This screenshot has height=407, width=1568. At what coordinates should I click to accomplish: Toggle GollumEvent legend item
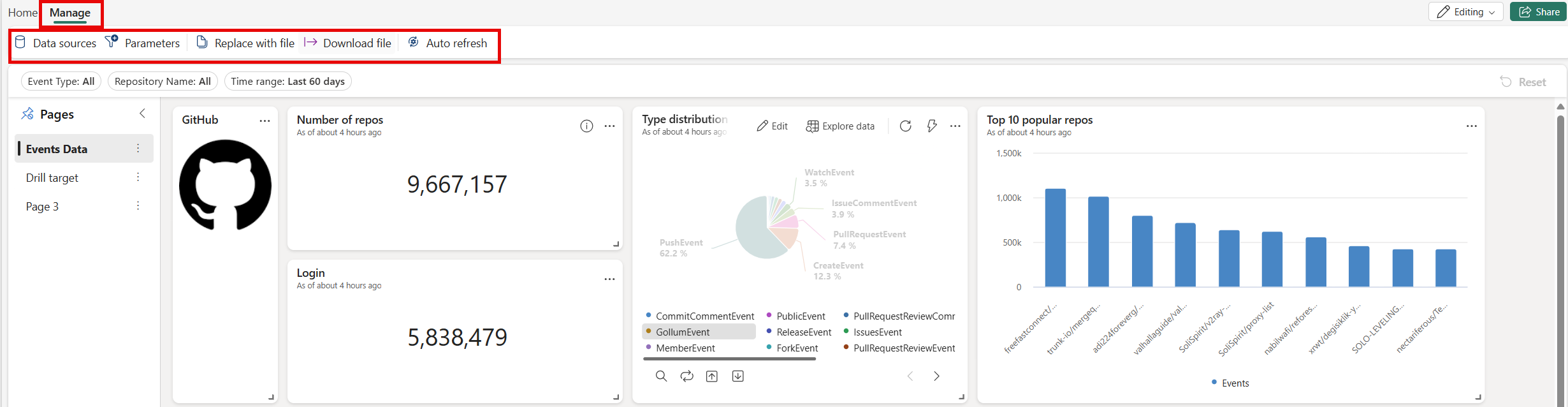[x=682, y=332]
